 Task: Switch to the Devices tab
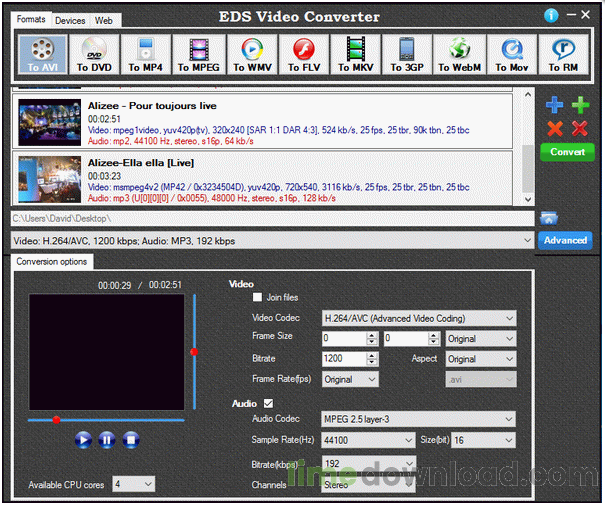pyautogui.click(x=70, y=20)
